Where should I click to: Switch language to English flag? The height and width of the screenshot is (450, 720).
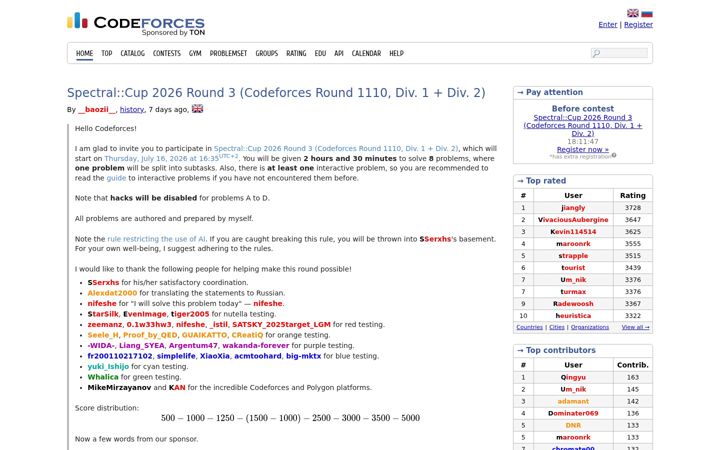click(x=633, y=13)
